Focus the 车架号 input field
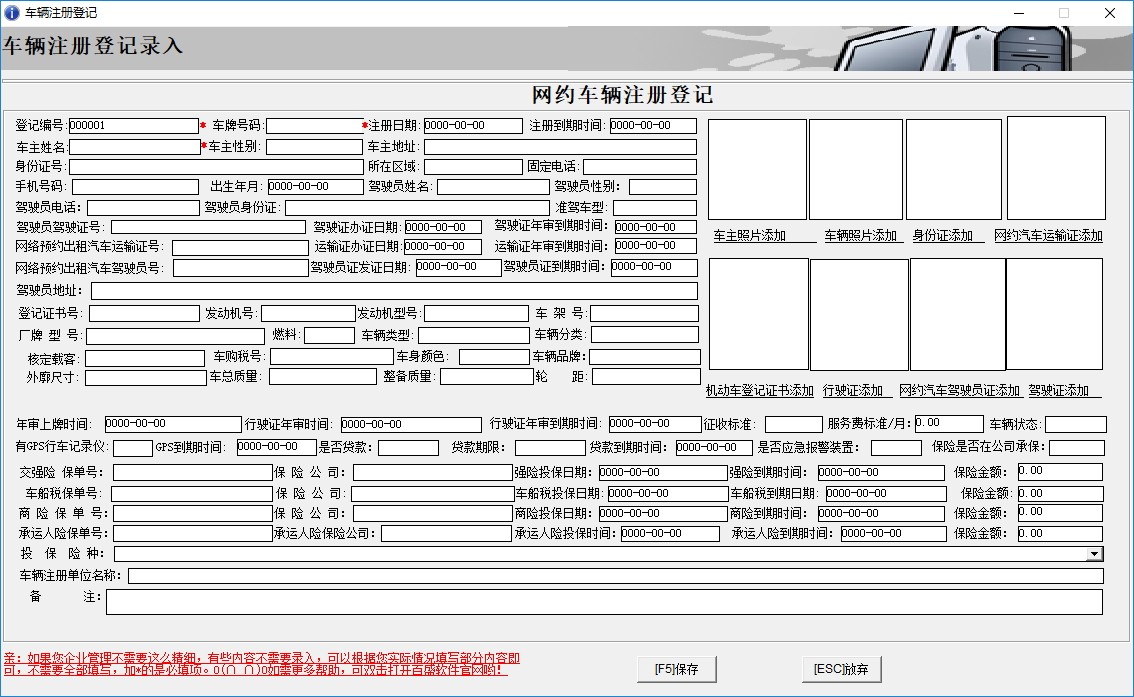This screenshot has height=697, width=1134. (644, 313)
